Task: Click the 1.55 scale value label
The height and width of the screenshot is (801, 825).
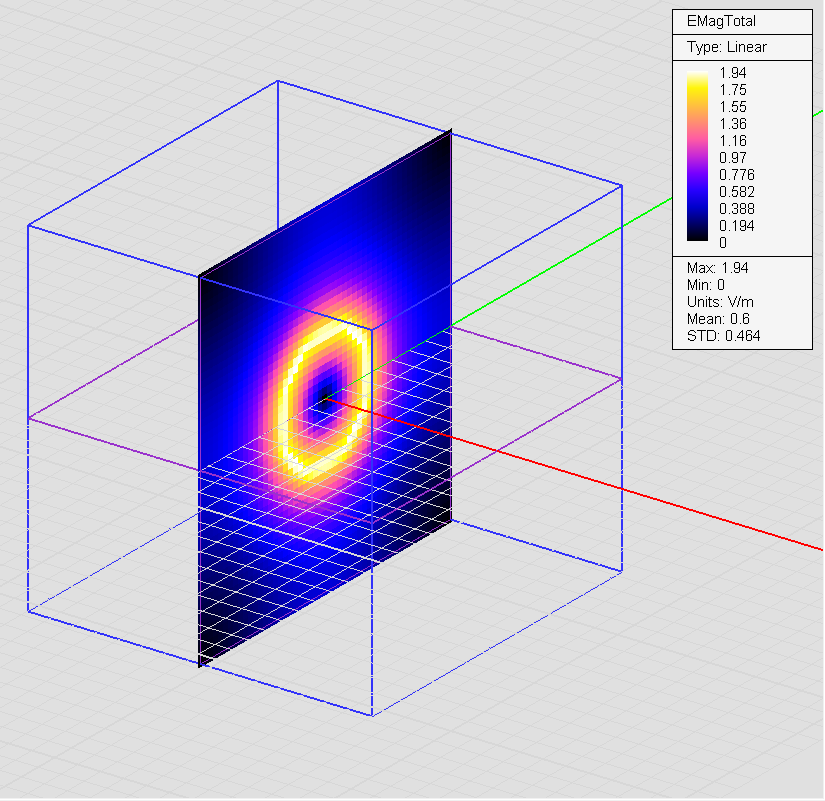Action: click(x=733, y=106)
